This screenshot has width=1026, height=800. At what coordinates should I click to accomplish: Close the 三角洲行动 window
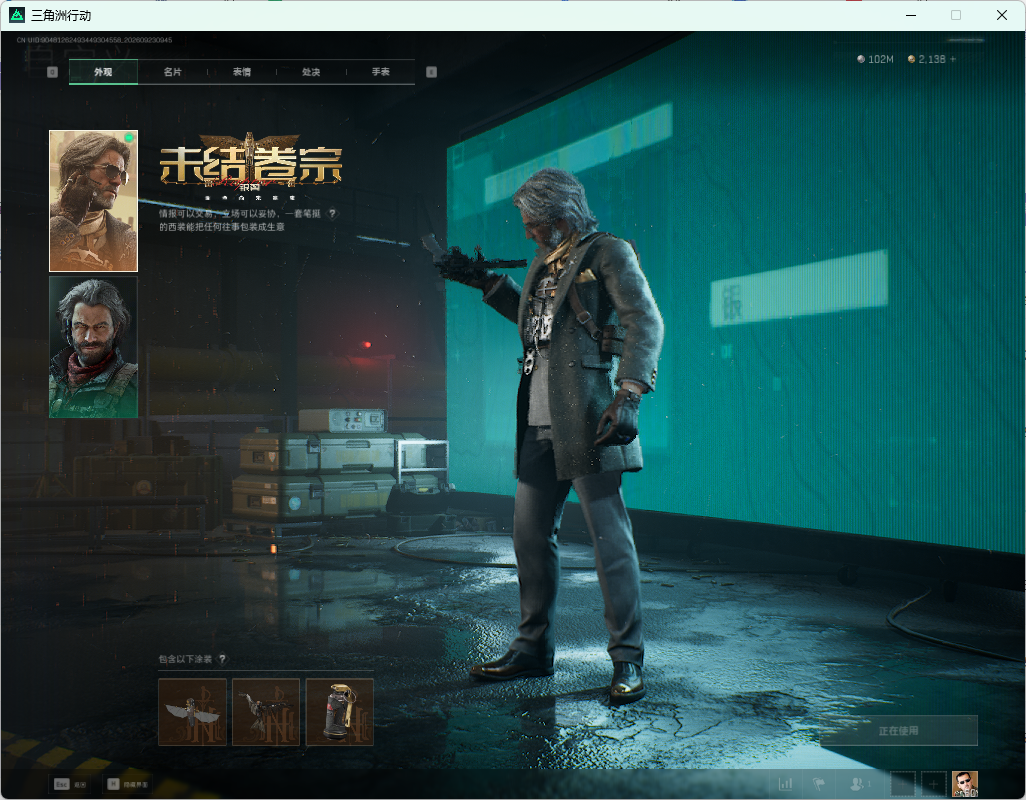point(1002,15)
